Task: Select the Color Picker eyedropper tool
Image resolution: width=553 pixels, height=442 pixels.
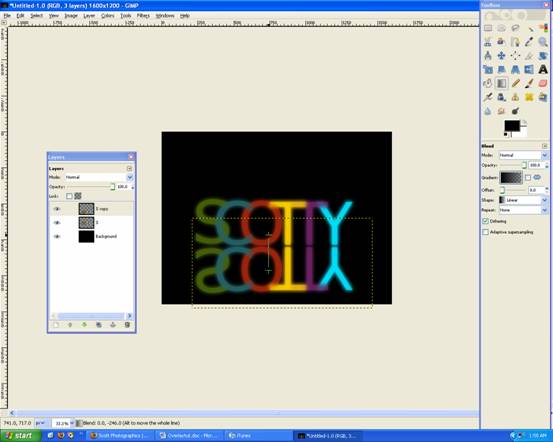Action: 529,42
